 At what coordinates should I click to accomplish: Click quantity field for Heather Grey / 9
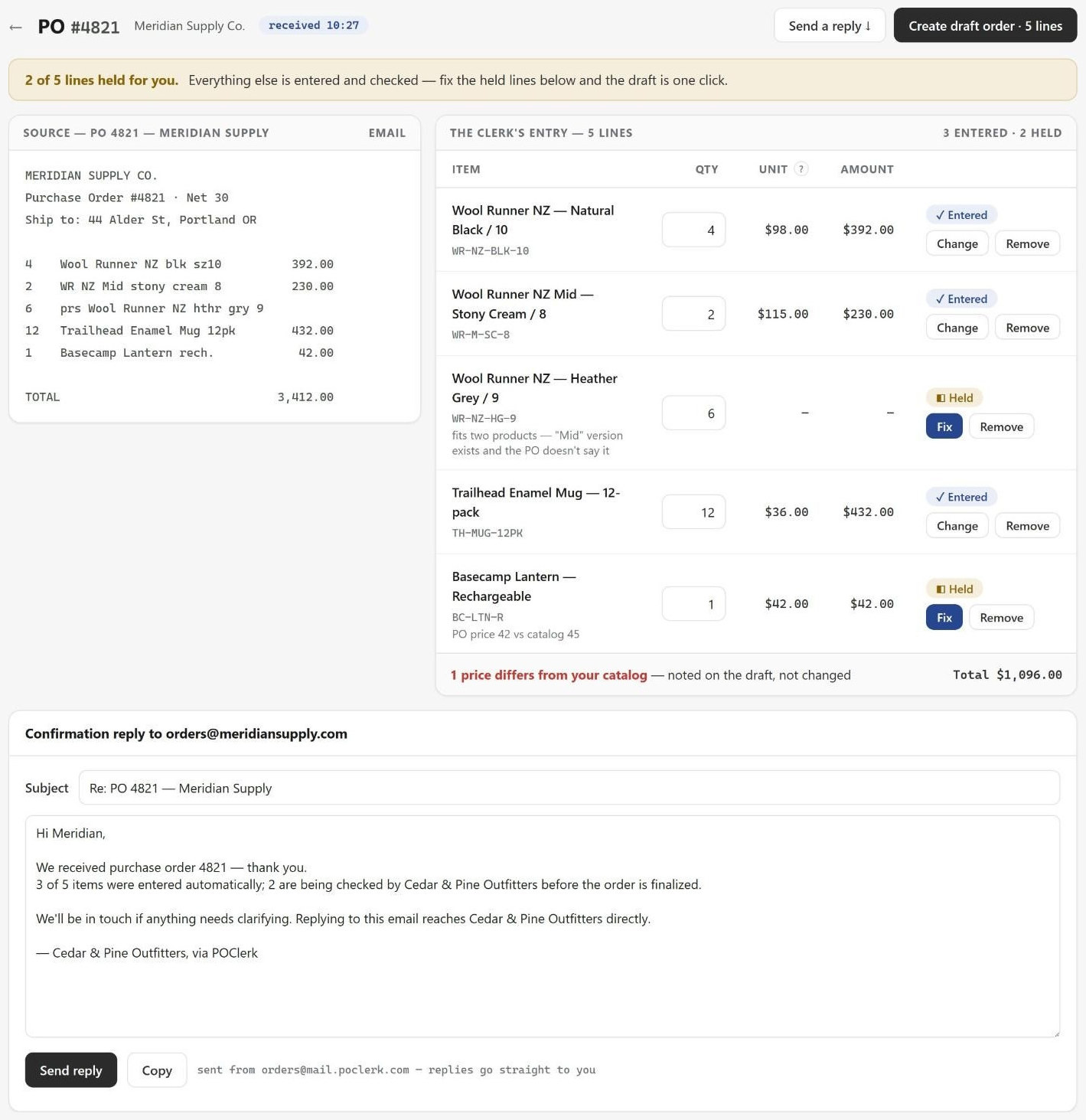tap(693, 413)
